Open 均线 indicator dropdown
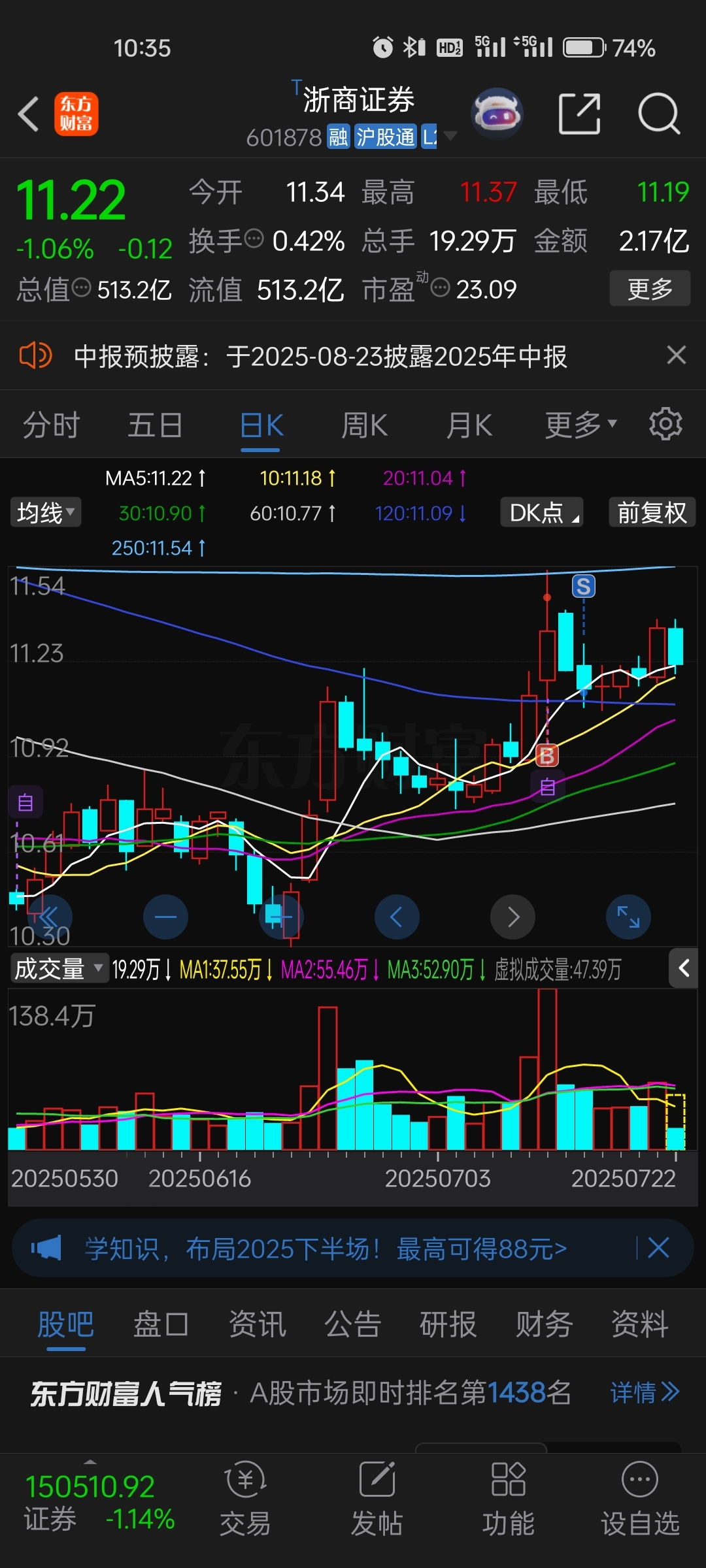 [x=46, y=512]
